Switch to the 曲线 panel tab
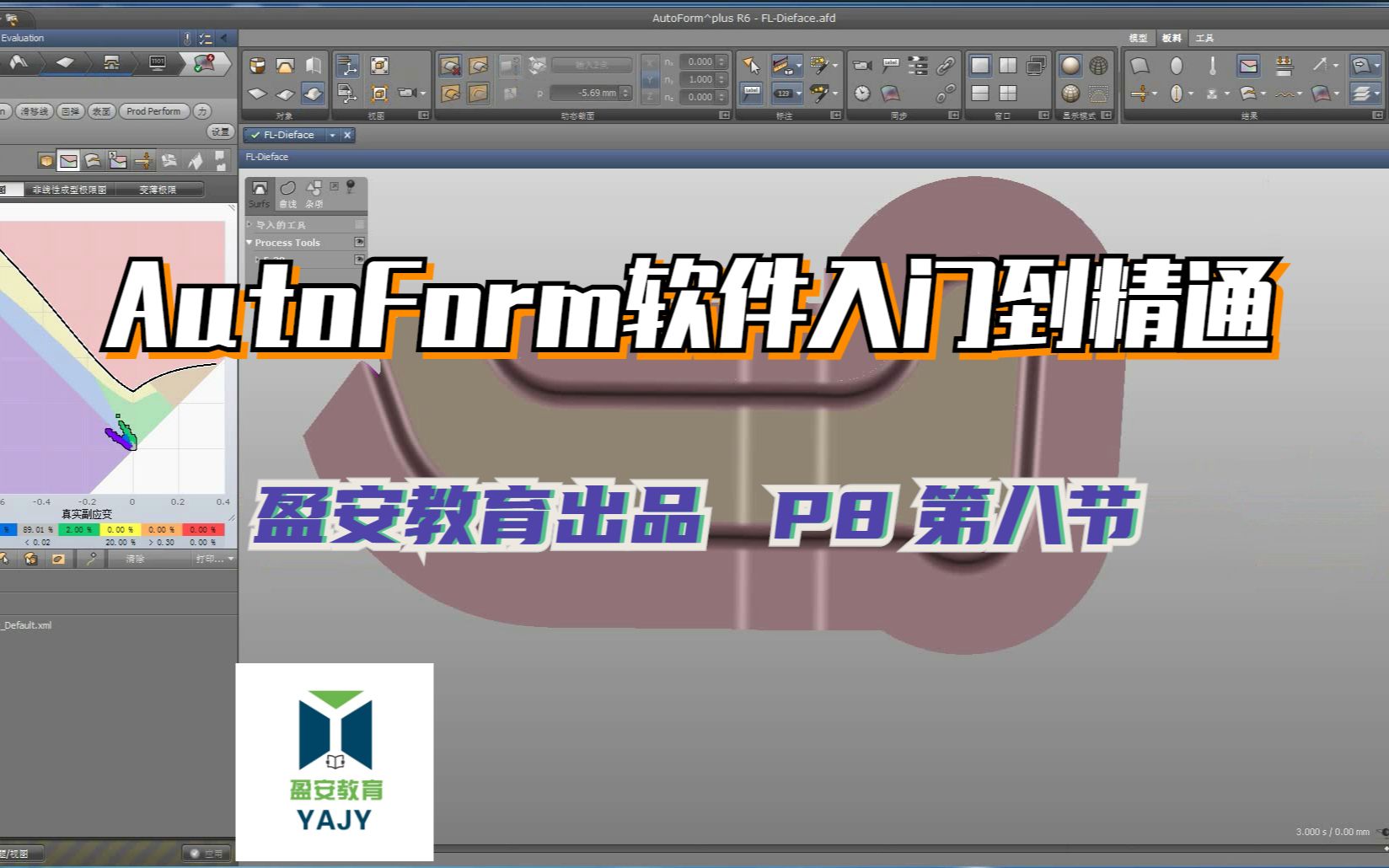 point(288,193)
